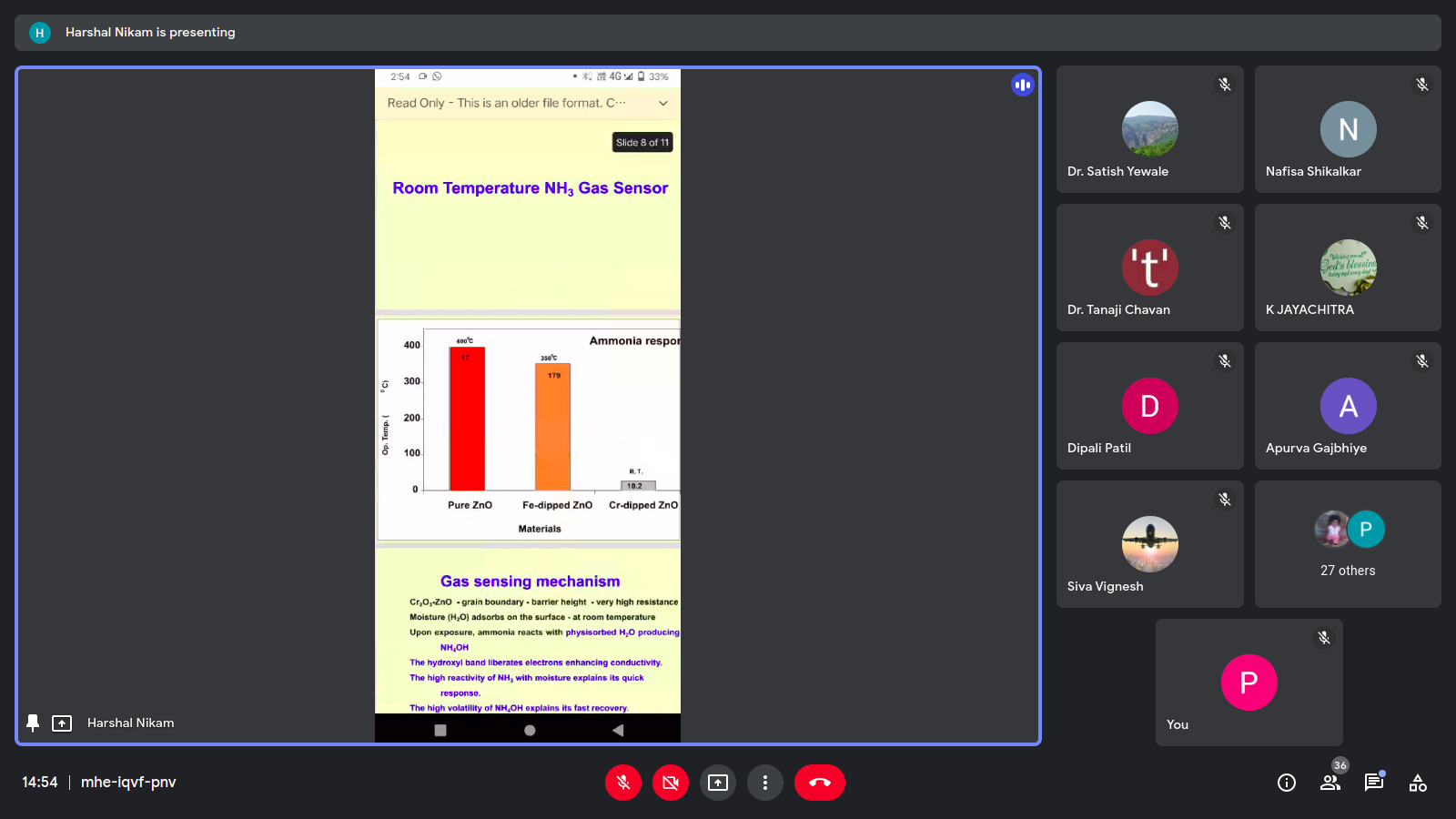This screenshot has width=1456, height=819.
Task: Click muted mic icon on your tile
Action: (x=1324, y=638)
